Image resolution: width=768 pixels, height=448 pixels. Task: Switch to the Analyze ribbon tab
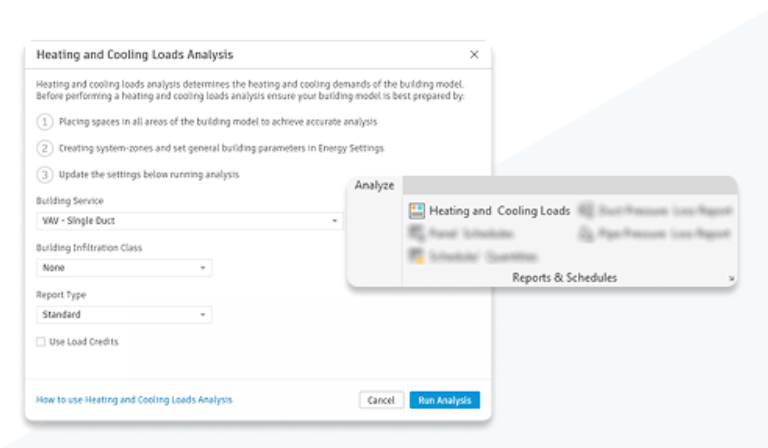tap(375, 185)
